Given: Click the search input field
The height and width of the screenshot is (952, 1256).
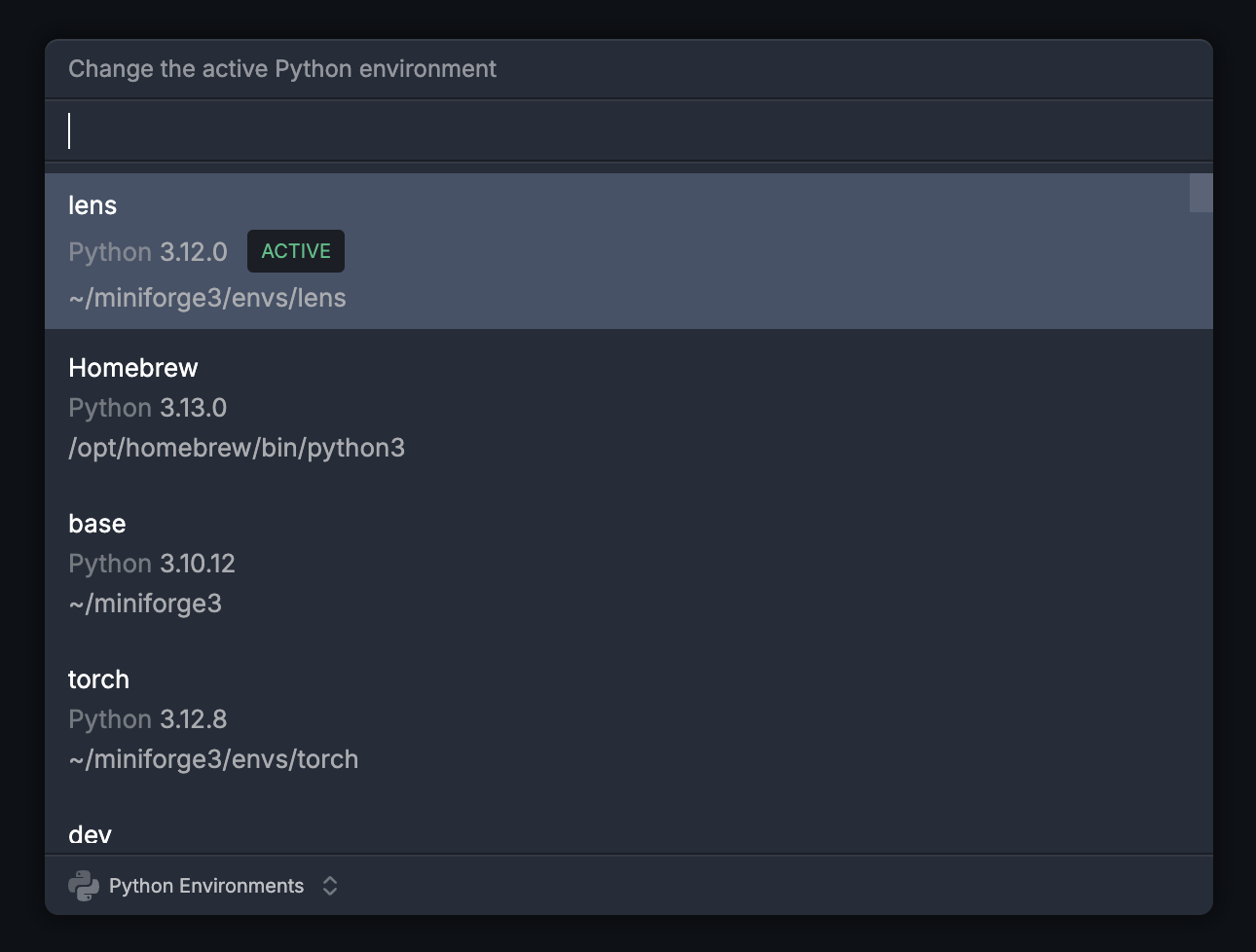Looking at the screenshot, I should pyautogui.click(x=389, y=129).
